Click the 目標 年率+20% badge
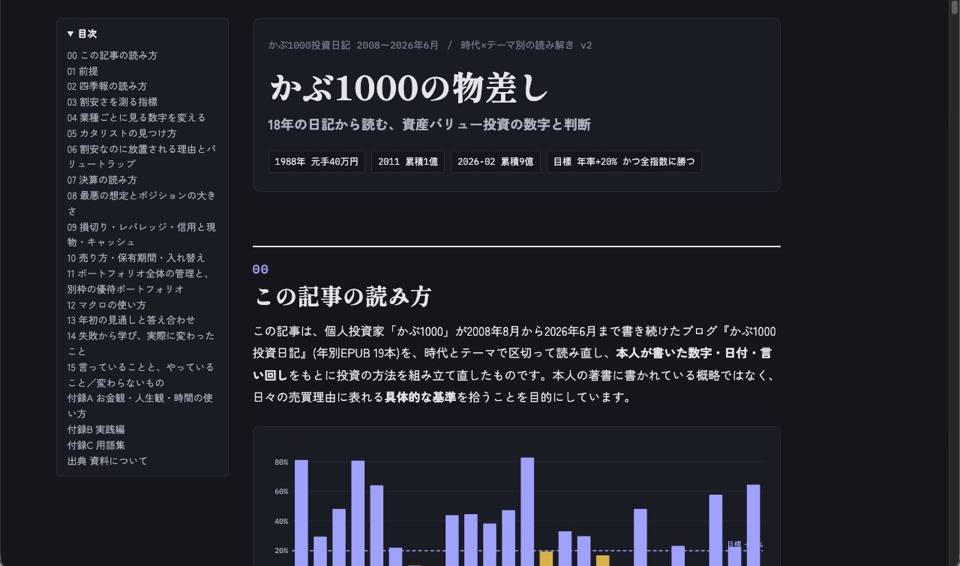This screenshot has width=960, height=566. [624, 162]
